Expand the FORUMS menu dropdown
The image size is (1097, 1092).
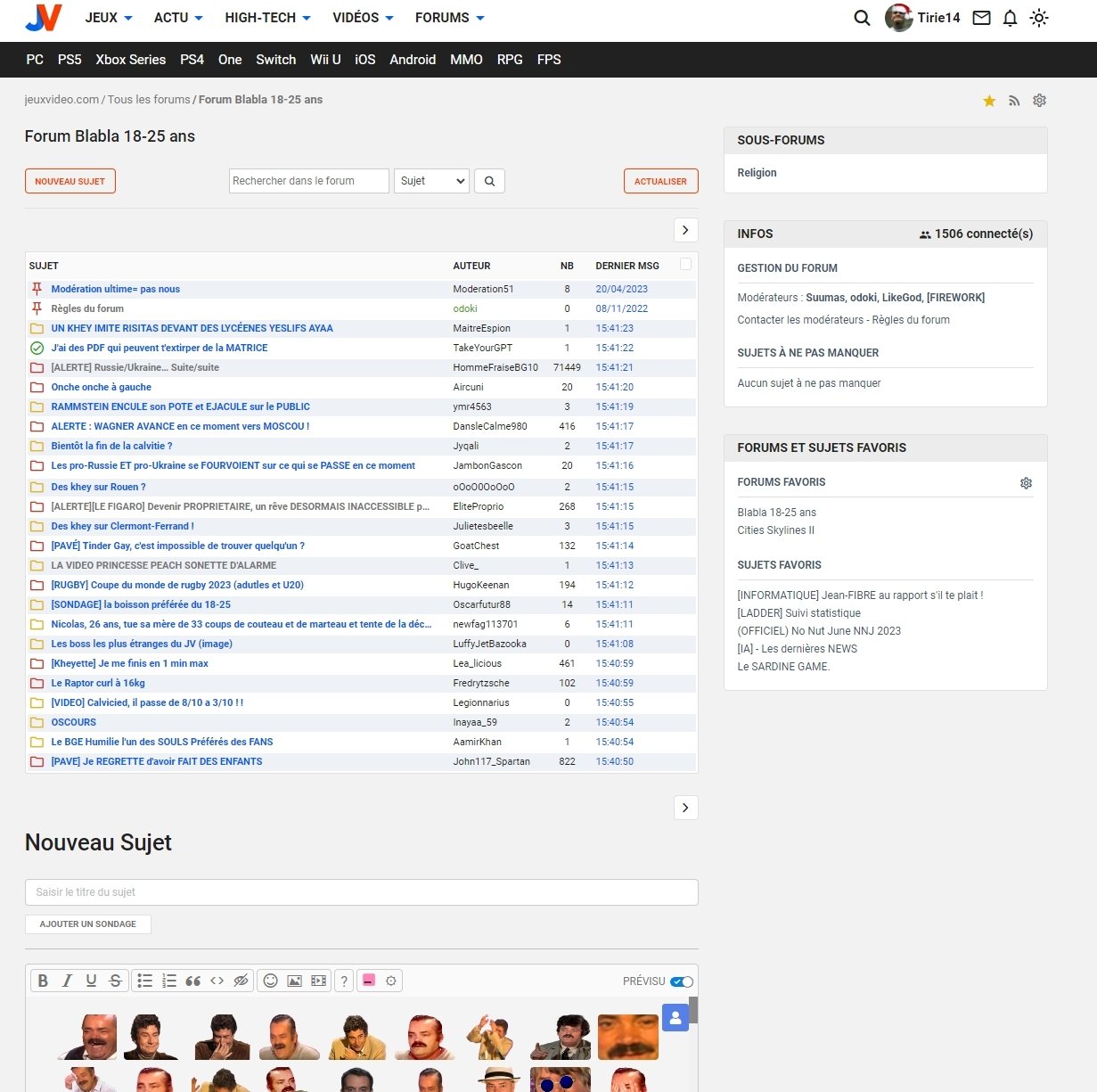(x=450, y=18)
